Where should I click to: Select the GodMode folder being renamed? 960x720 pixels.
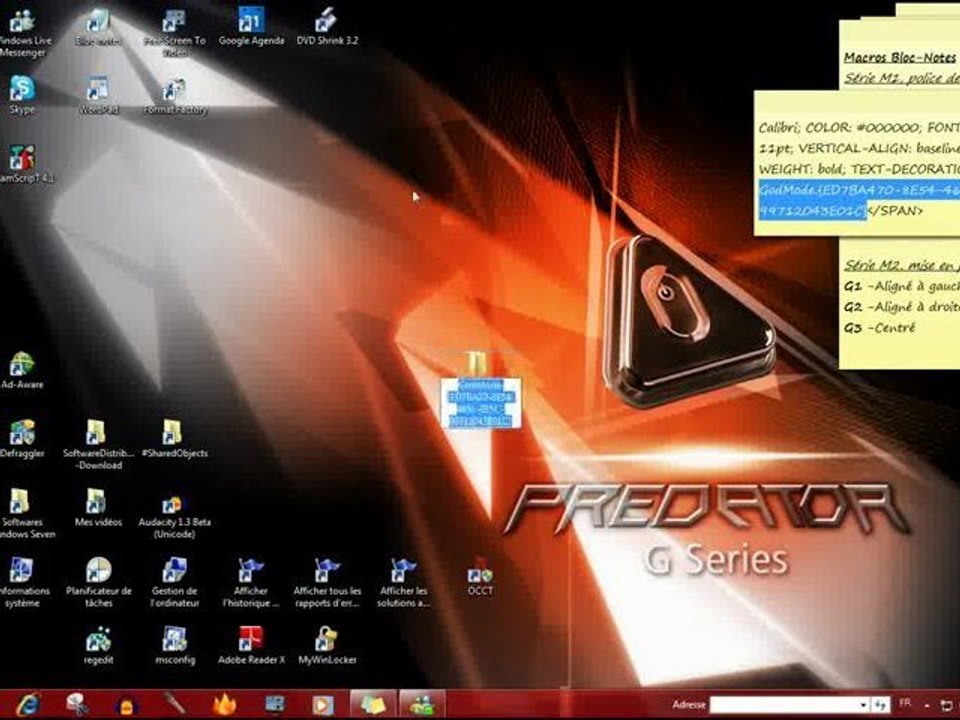[x=476, y=364]
